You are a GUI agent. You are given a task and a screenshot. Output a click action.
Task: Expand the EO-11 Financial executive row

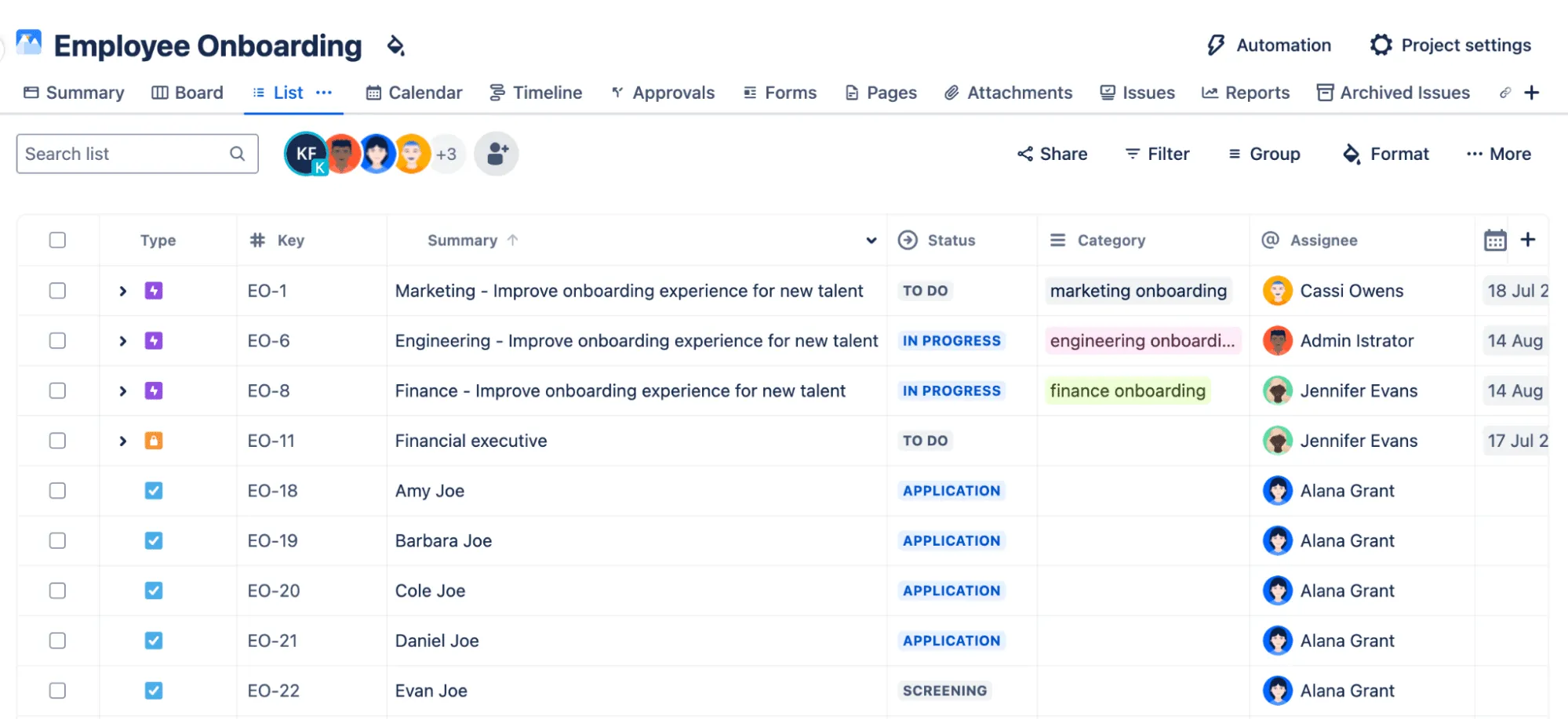122,441
